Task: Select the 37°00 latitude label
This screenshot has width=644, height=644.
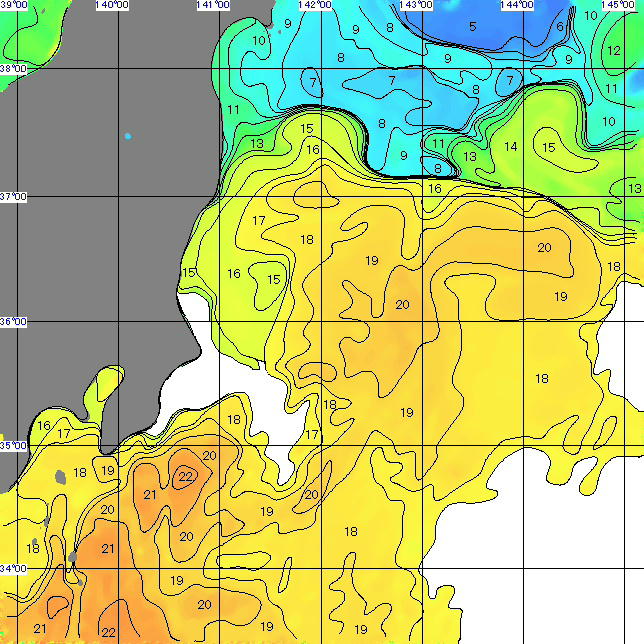Action: pyautogui.click(x=14, y=196)
